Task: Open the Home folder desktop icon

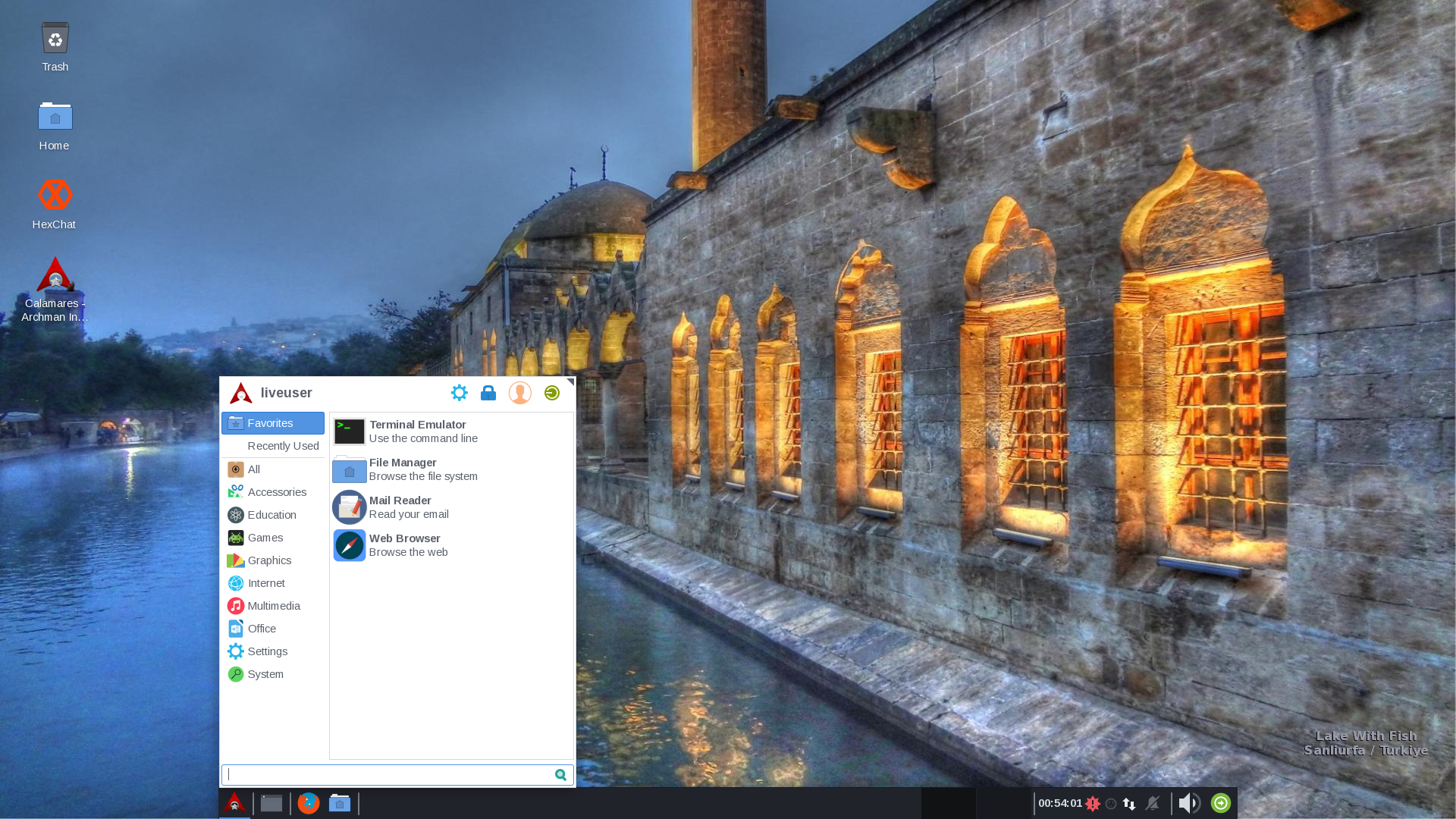Action: coord(55,126)
